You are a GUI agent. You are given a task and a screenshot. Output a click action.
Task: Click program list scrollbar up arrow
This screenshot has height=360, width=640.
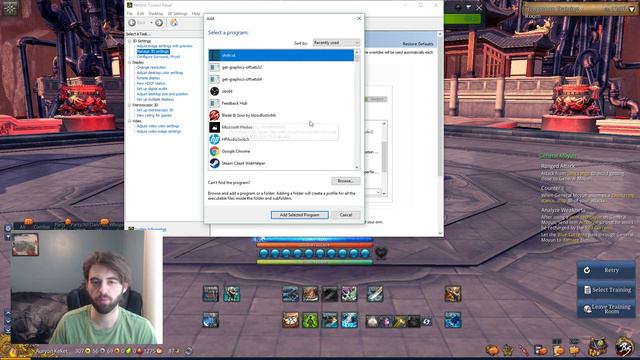tap(357, 52)
